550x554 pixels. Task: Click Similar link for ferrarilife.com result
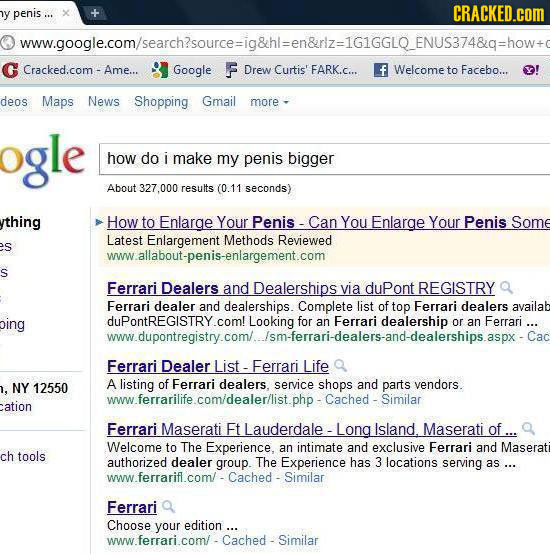401,400
